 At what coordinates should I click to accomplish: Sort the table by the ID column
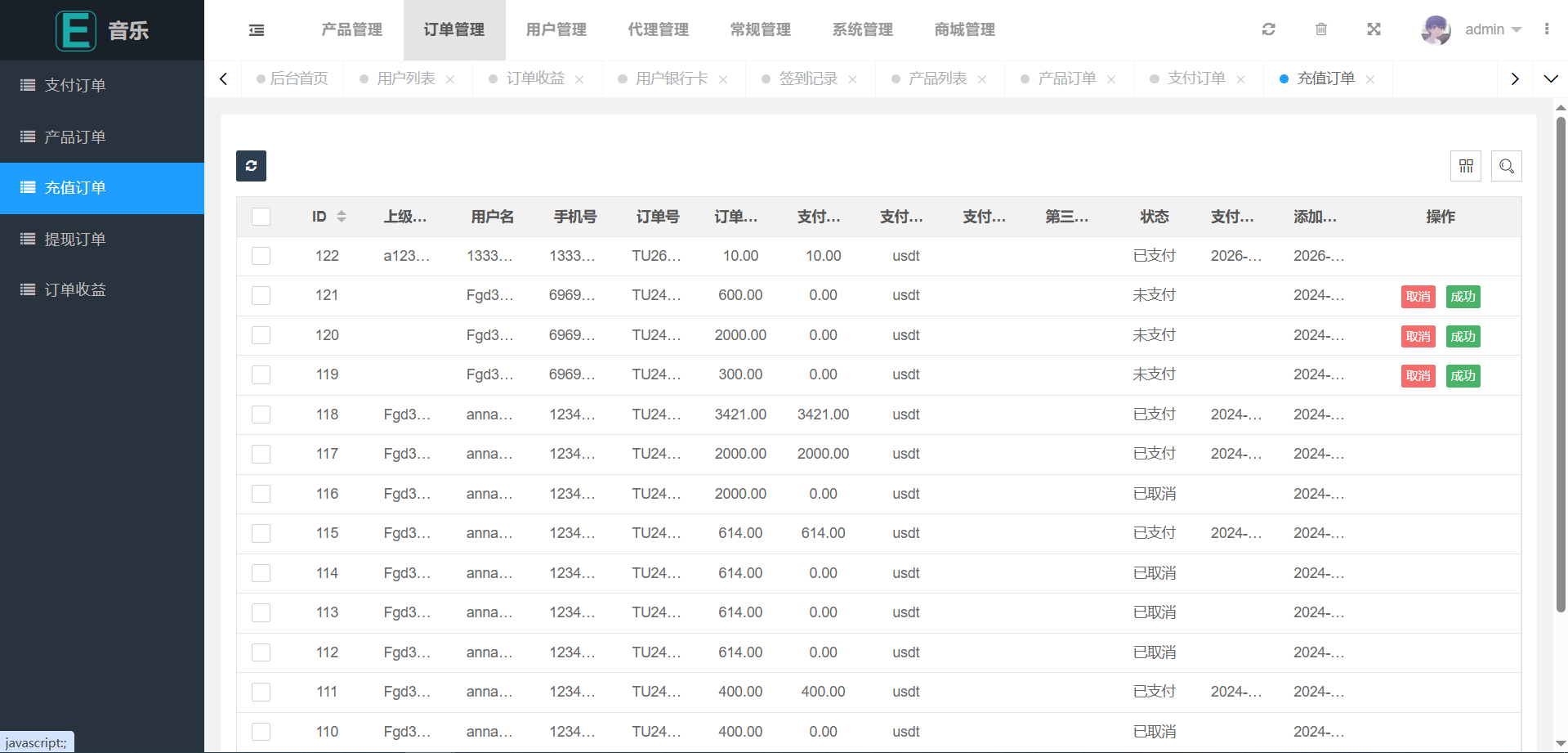point(342,217)
